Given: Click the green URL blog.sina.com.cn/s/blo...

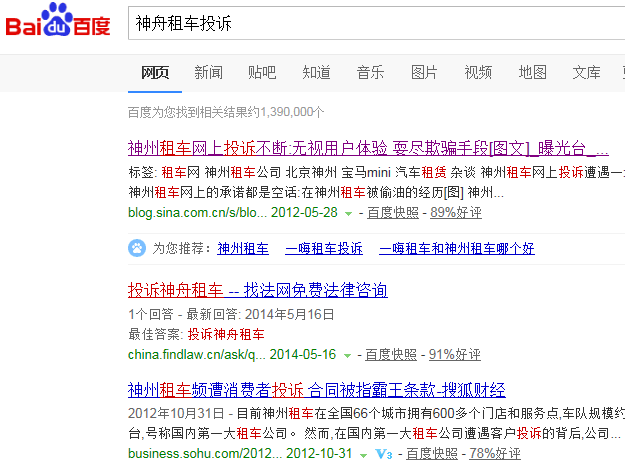Looking at the screenshot, I should (x=197, y=213).
